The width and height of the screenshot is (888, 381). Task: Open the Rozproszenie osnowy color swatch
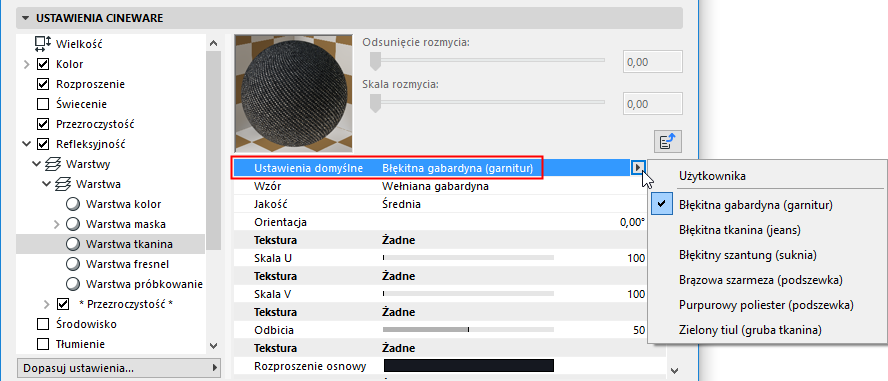click(468, 366)
